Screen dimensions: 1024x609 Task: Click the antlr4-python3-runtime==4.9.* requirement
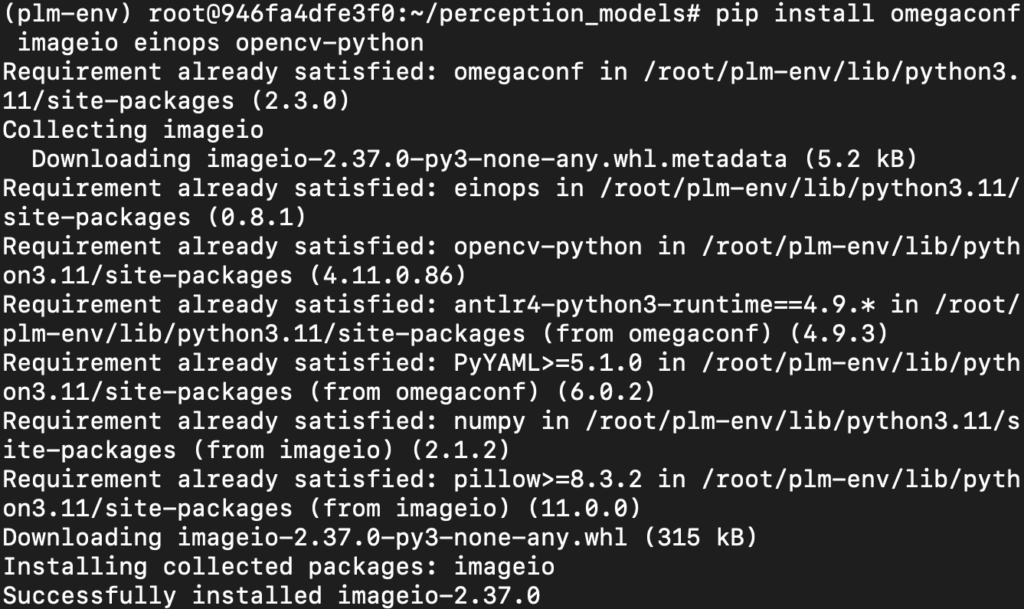(x=664, y=305)
